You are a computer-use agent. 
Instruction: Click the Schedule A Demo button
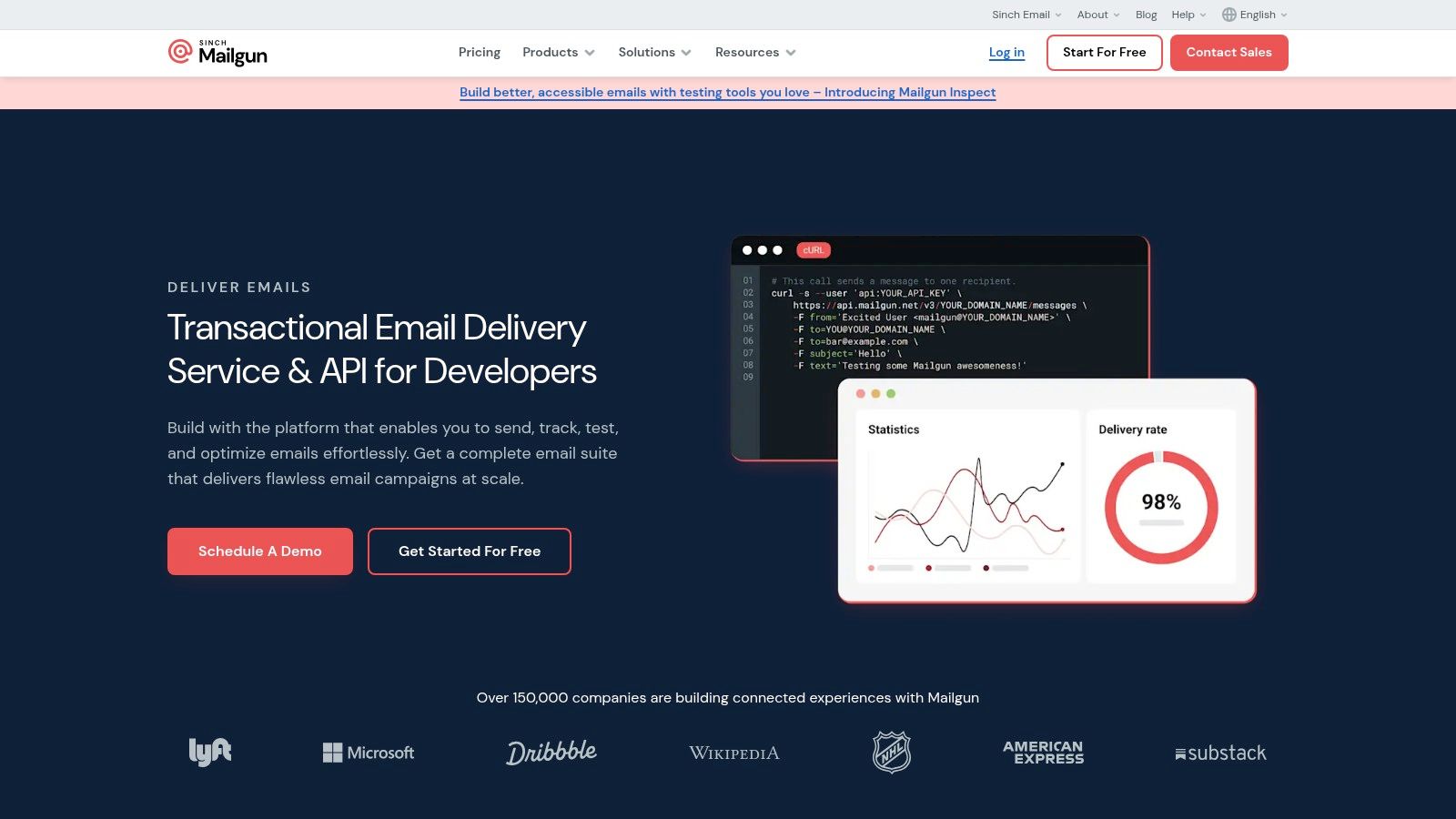coord(260,551)
